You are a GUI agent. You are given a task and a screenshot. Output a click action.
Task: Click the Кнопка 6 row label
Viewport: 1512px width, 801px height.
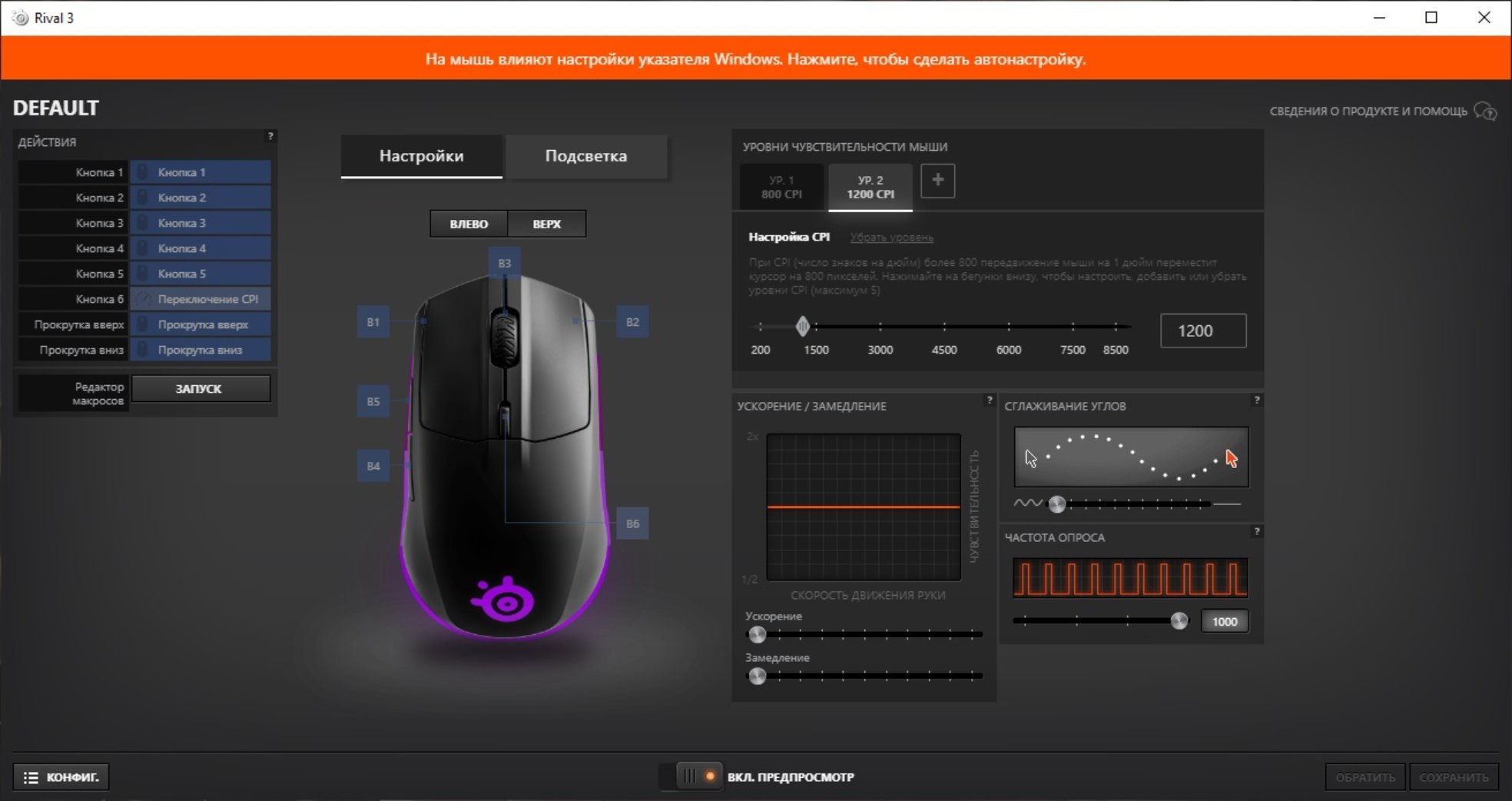point(99,299)
